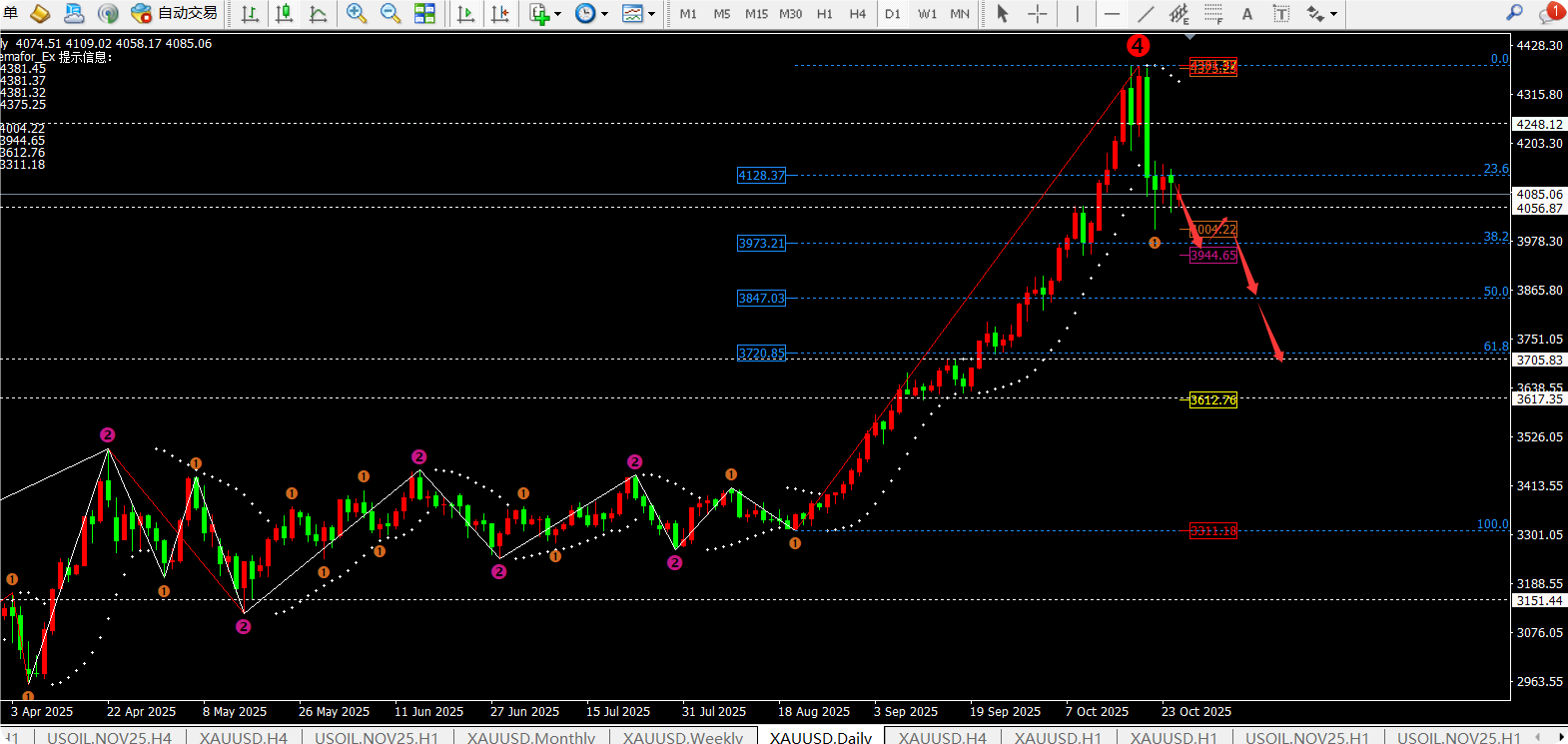Click the red wave marker 4
The width and height of the screenshot is (1568, 744).
coord(1137,45)
